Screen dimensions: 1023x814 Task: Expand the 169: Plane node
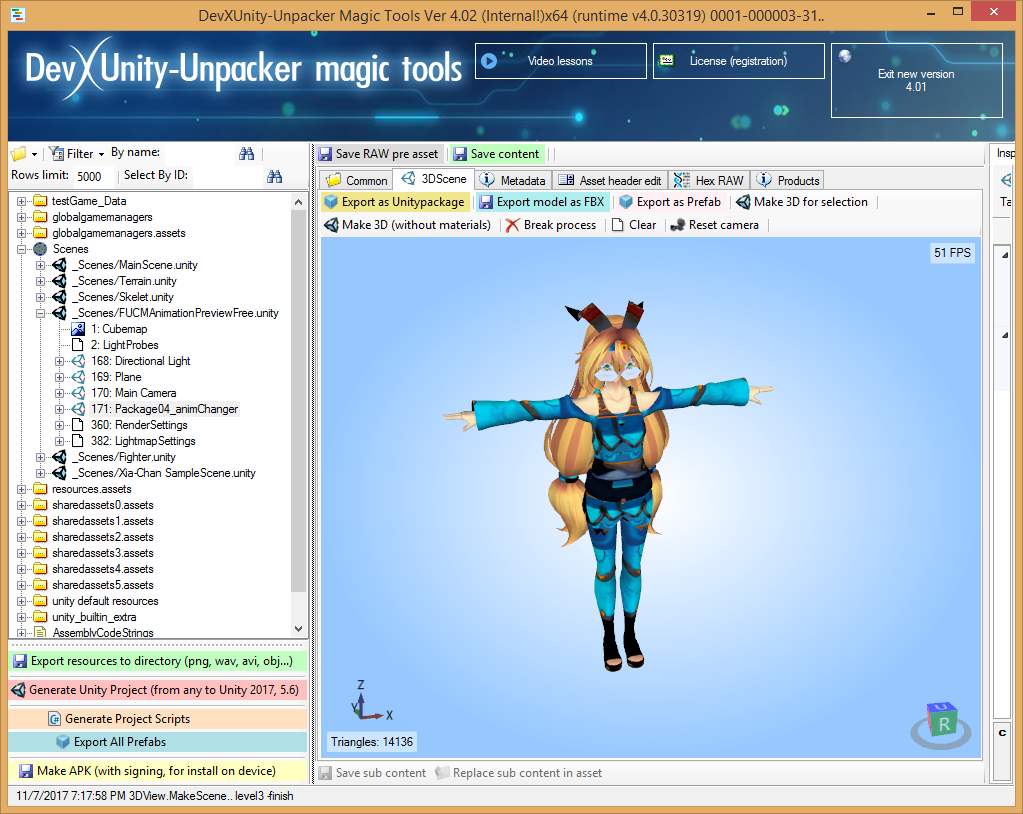pos(59,377)
